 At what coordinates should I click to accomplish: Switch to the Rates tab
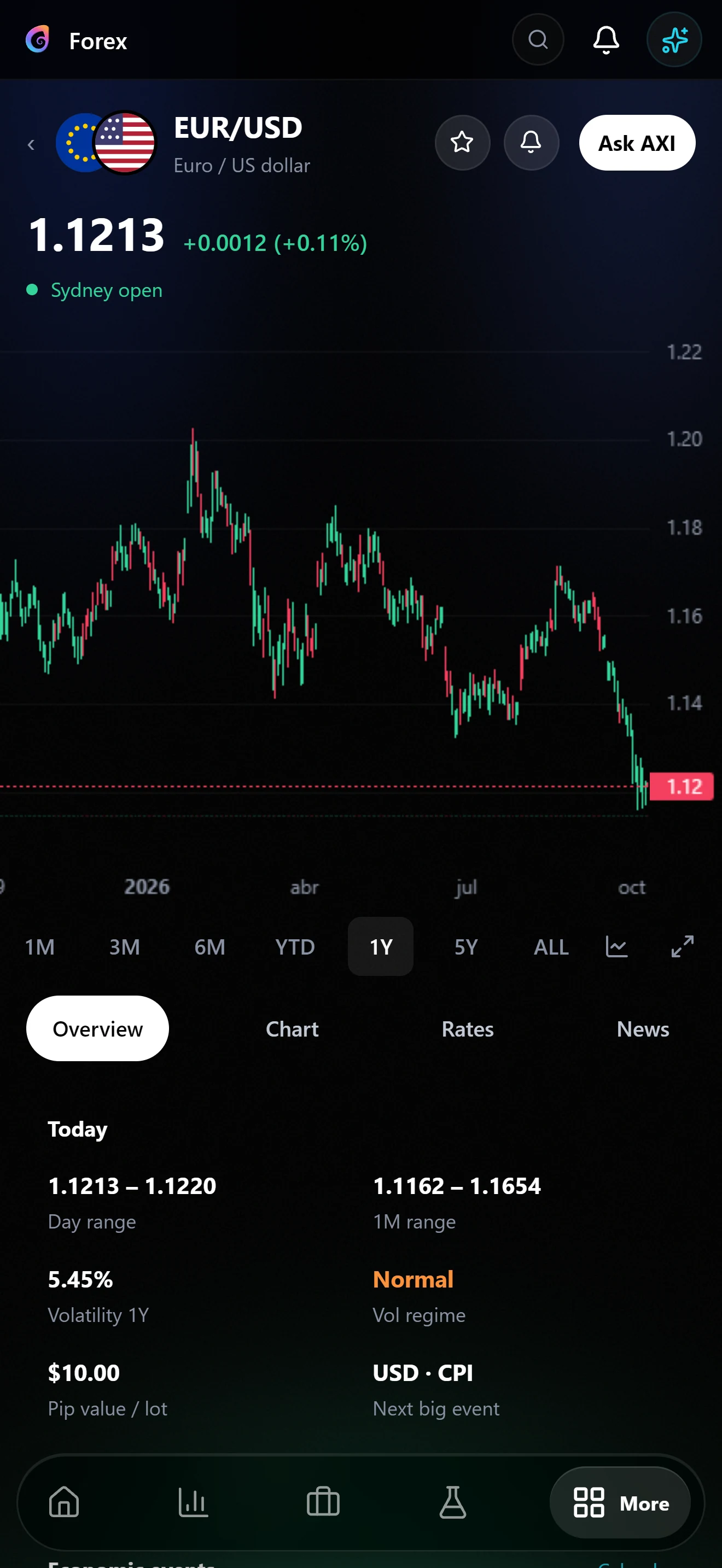pyautogui.click(x=468, y=1029)
